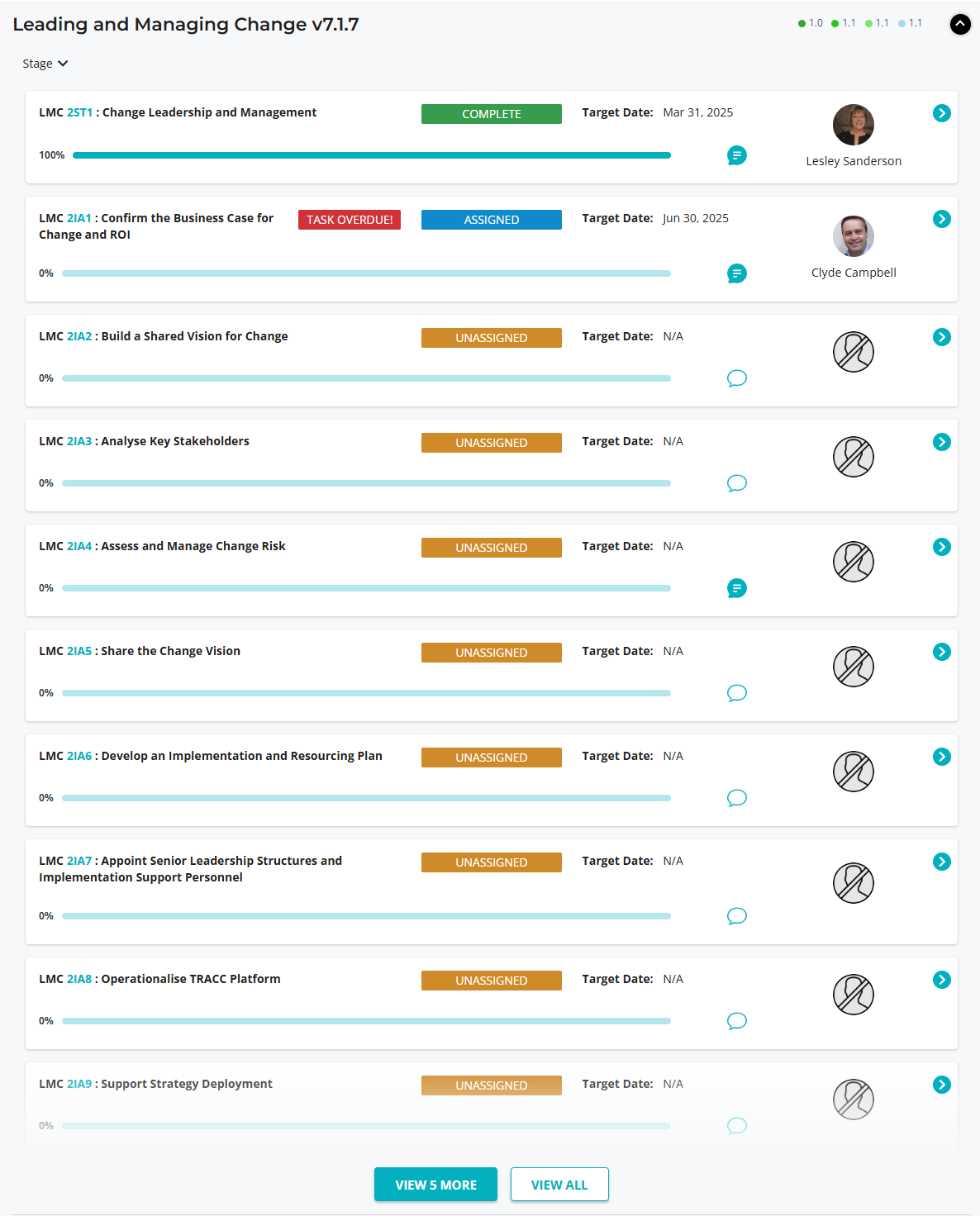This screenshot has width=980, height=1216.
Task: Open filled comment icon on Assess and Manage Change Risk
Action: (x=736, y=588)
